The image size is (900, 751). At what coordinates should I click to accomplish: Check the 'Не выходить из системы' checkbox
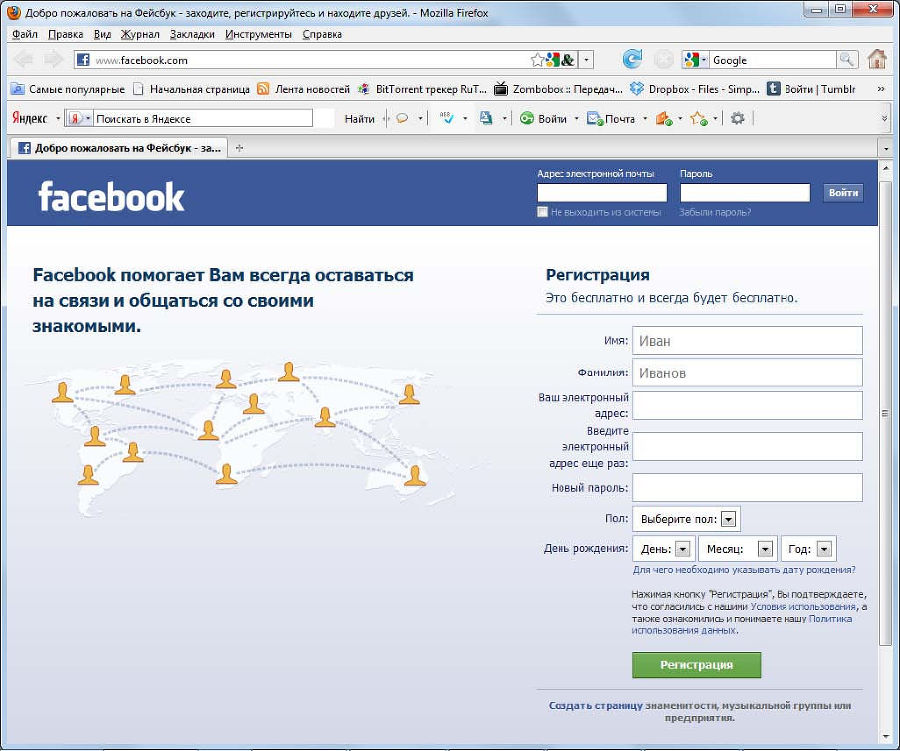(x=542, y=212)
